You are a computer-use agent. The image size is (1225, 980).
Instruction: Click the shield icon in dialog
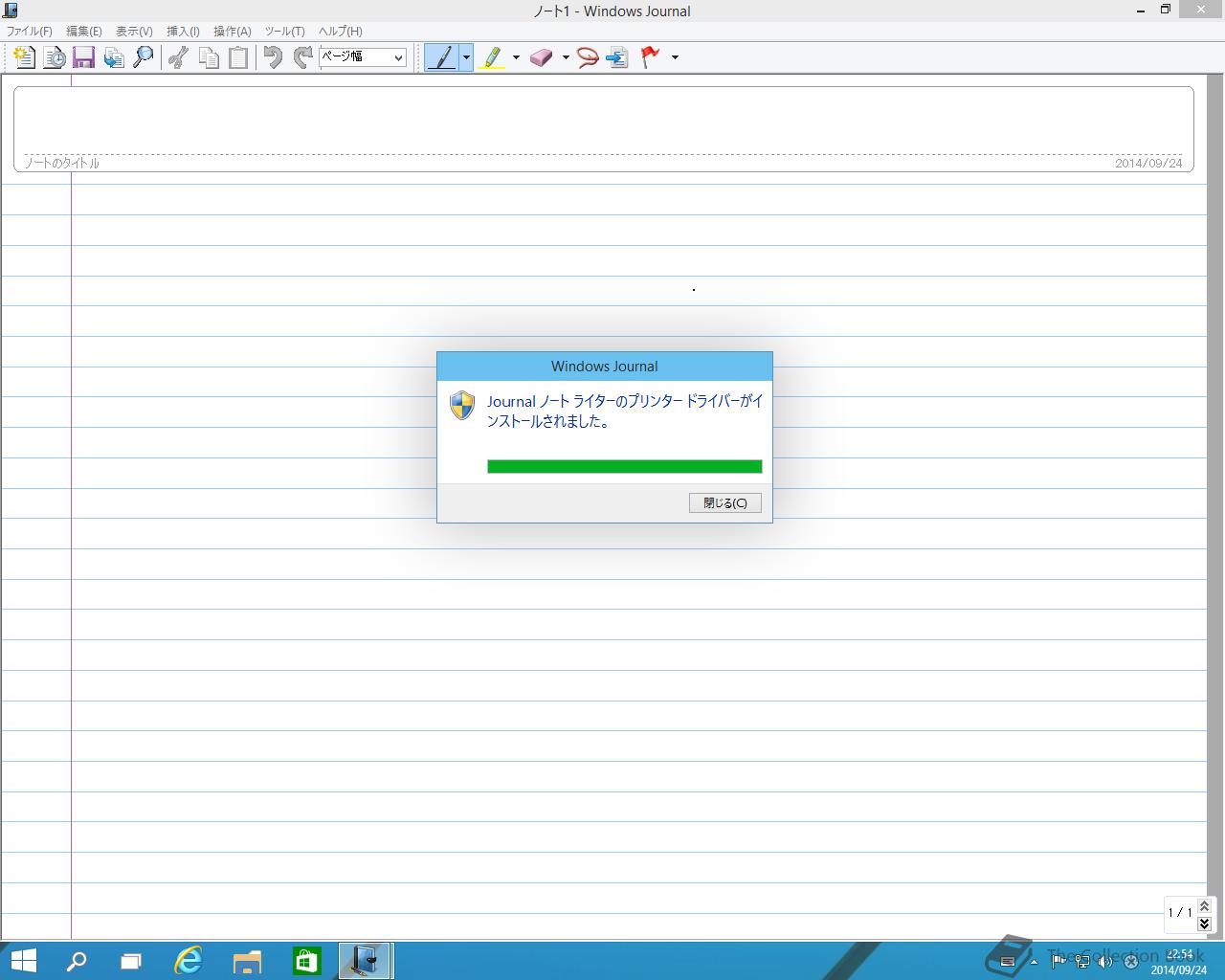[462, 405]
